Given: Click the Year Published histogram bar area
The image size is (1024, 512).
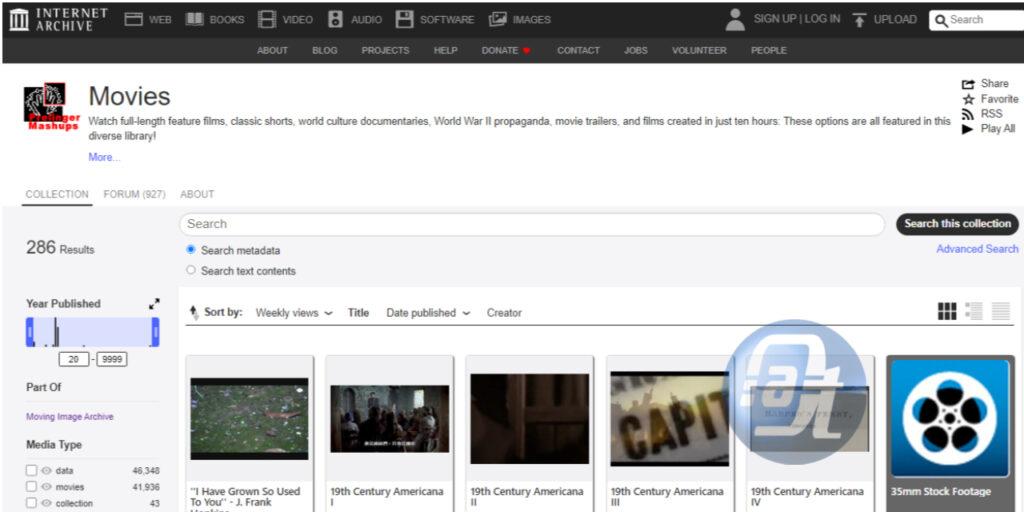Looking at the screenshot, I should pyautogui.click(x=93, y=332).
